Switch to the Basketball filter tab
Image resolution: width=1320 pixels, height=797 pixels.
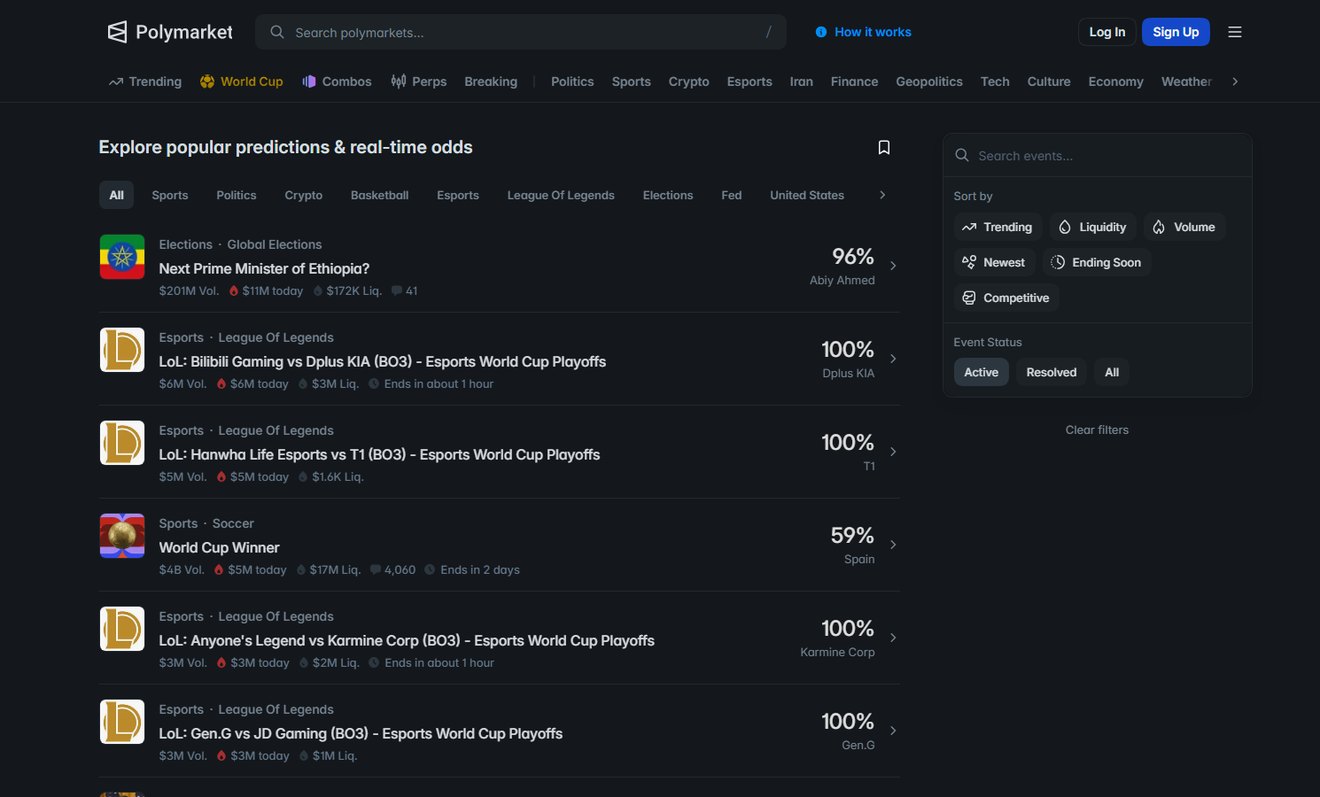380,195
